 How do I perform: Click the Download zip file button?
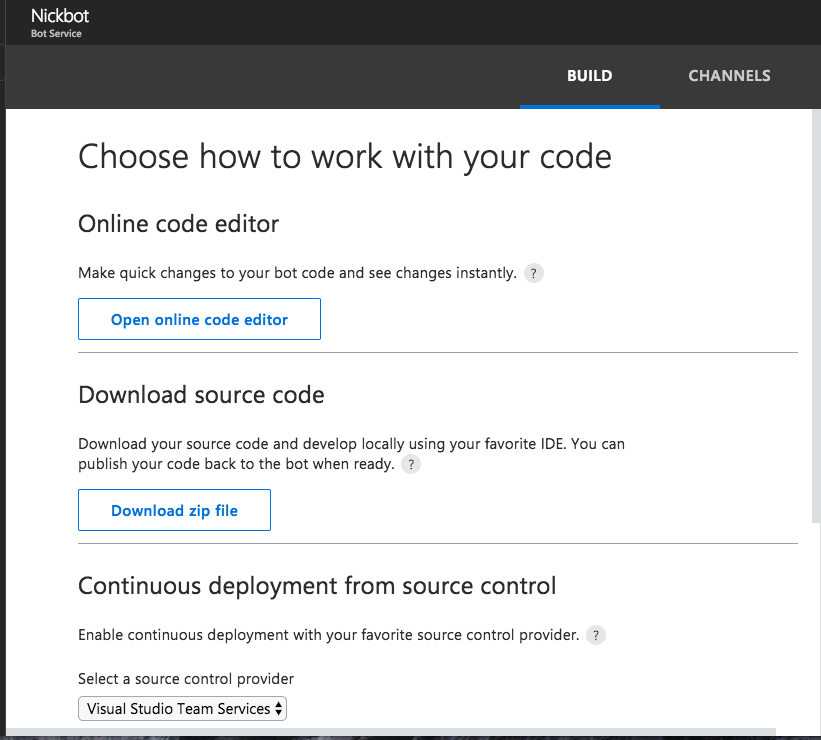click(174, 510)
